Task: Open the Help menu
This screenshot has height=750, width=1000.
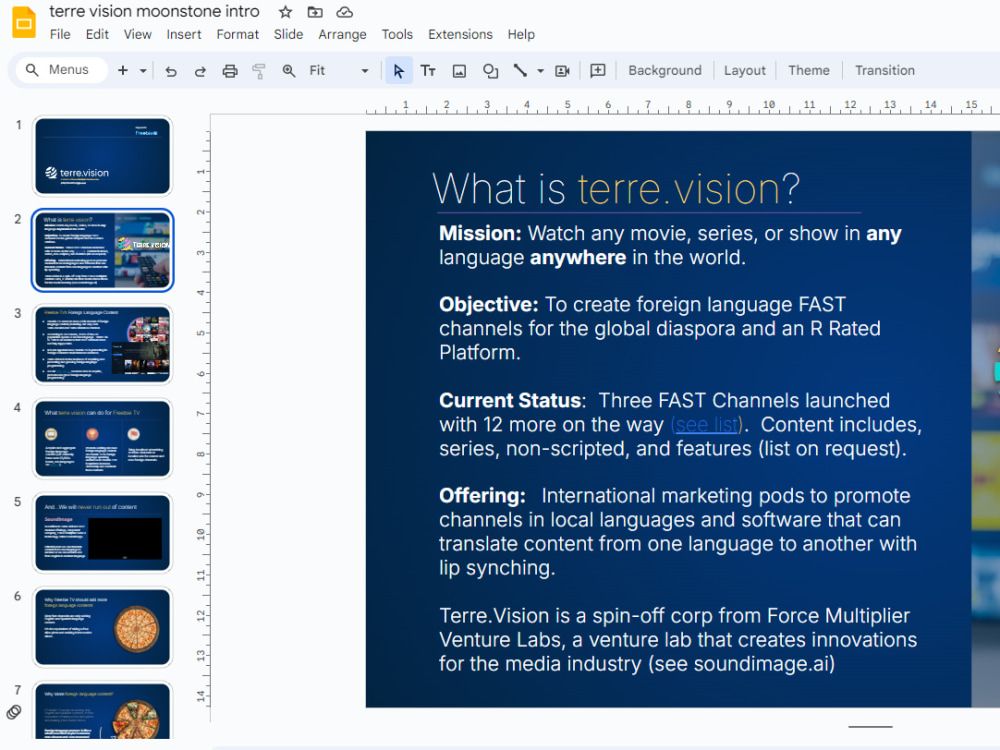Action: [x=521, y=34]
